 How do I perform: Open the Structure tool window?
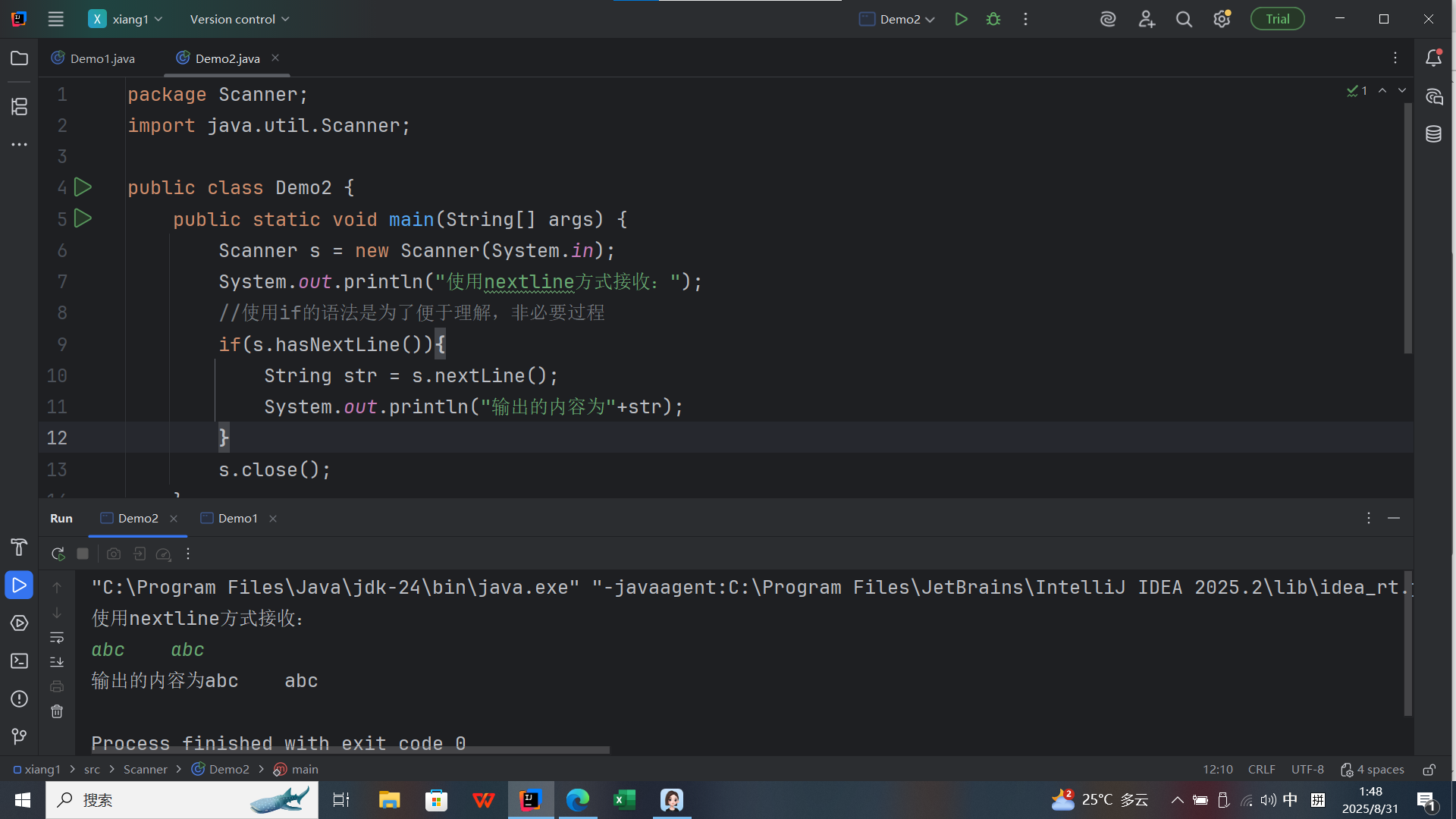[x=20, y=106]
